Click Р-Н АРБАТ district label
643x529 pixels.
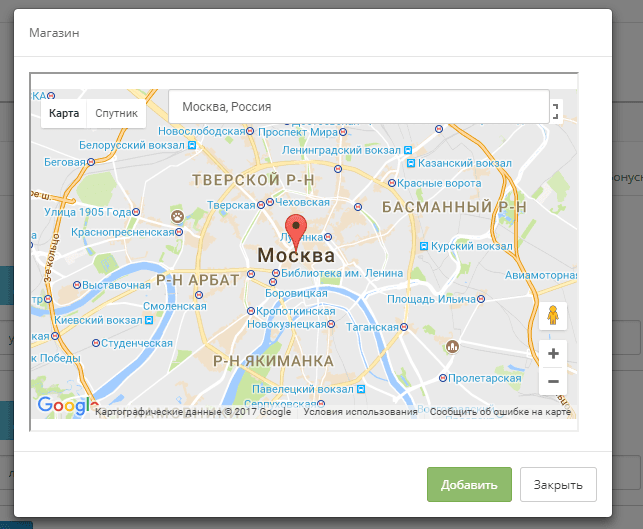point(198,280)
